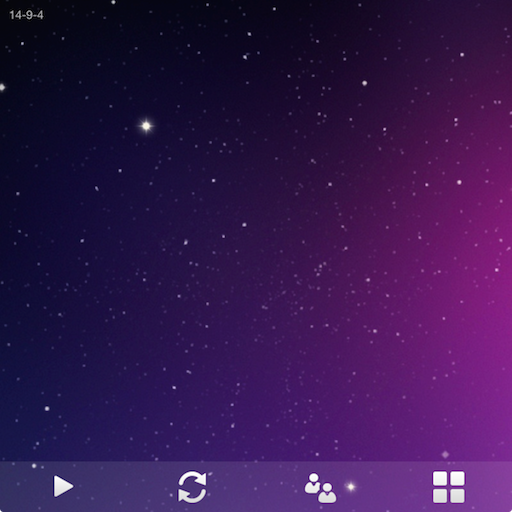Switch player mode with the users icon
The height and width of the screenshot is (512, 512).
[320, 488]
